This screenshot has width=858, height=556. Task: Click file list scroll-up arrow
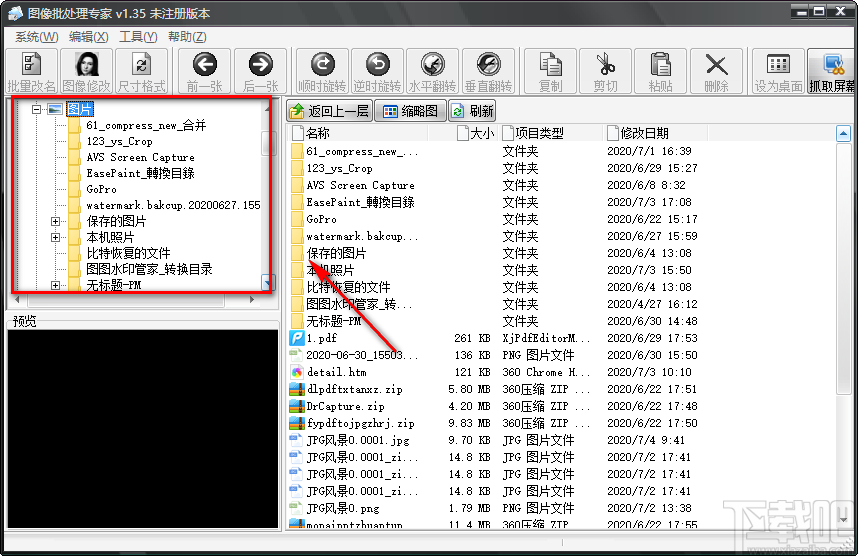[x=843, y=134]
